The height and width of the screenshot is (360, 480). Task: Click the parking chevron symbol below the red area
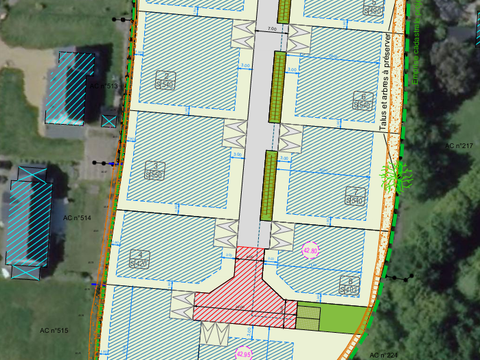(215, 334)
